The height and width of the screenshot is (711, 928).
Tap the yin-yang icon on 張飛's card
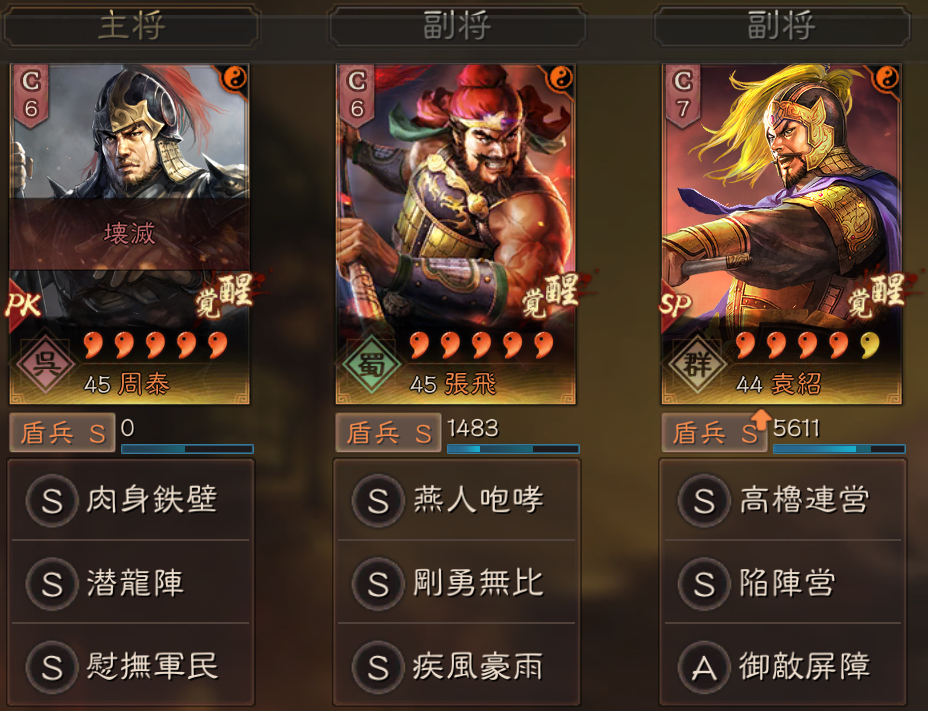(x=561, y=78)
